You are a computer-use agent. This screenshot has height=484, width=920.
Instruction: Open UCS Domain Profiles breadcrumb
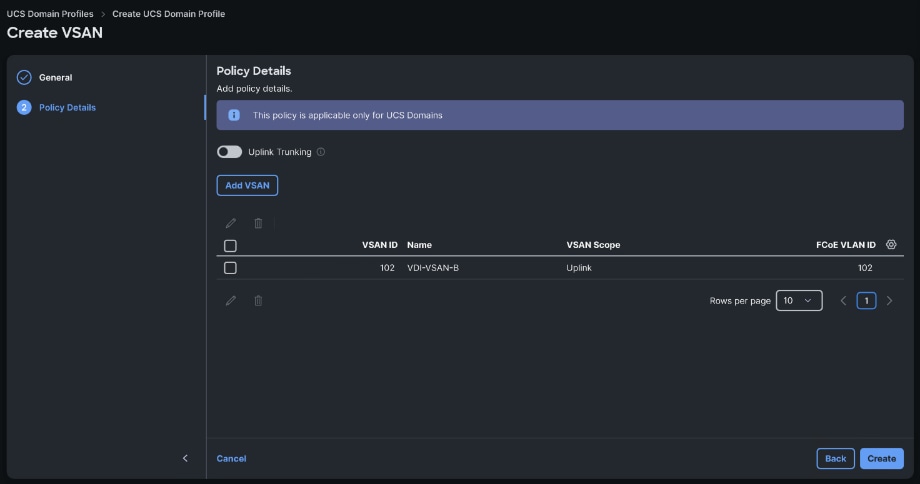point(50,13)
